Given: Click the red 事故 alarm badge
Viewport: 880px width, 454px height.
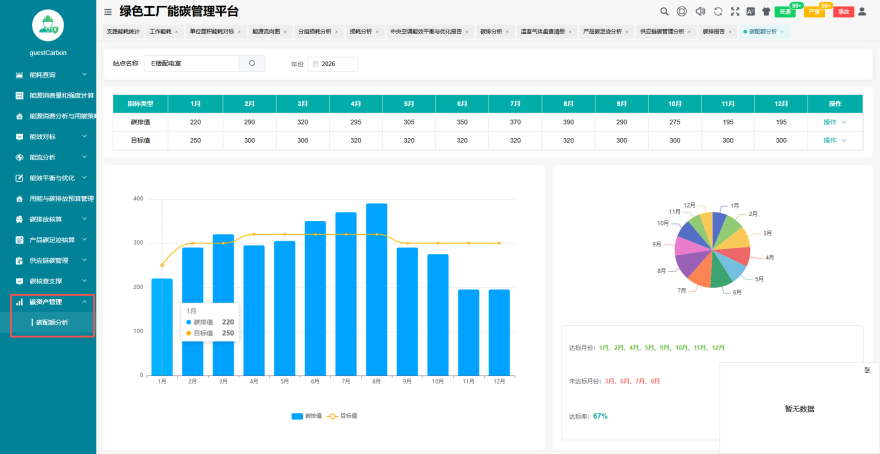Looking at the screenshot, I should click(x=843, y=12).
